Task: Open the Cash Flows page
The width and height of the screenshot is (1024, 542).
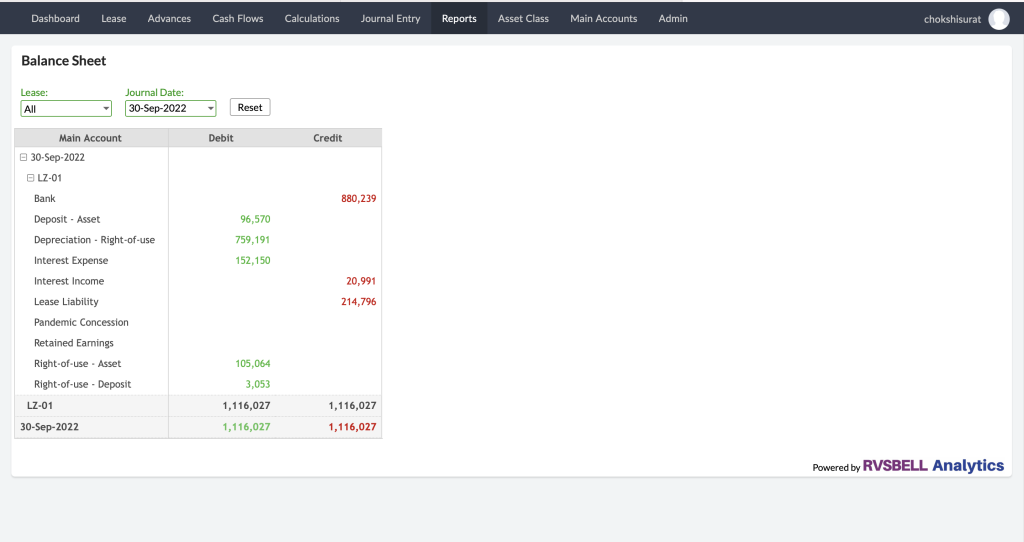Action: pos(238,19)
